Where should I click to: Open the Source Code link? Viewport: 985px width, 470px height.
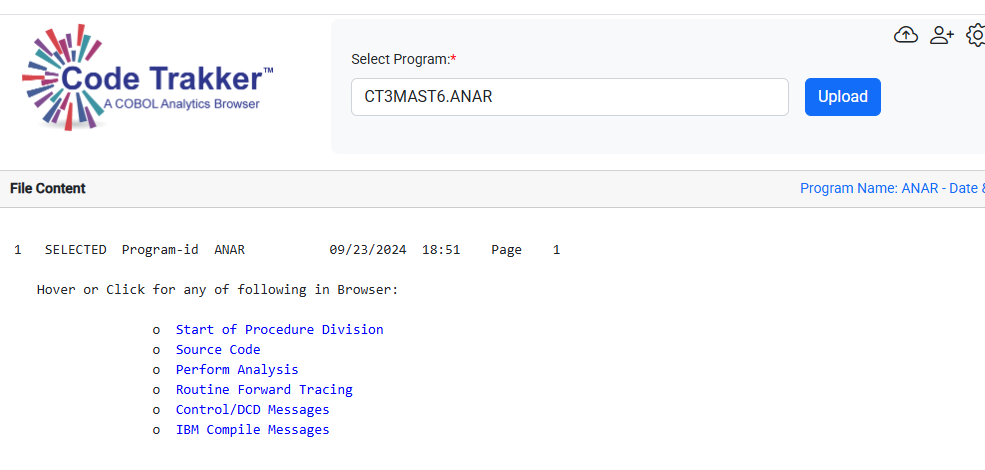(x=218, y=349)
